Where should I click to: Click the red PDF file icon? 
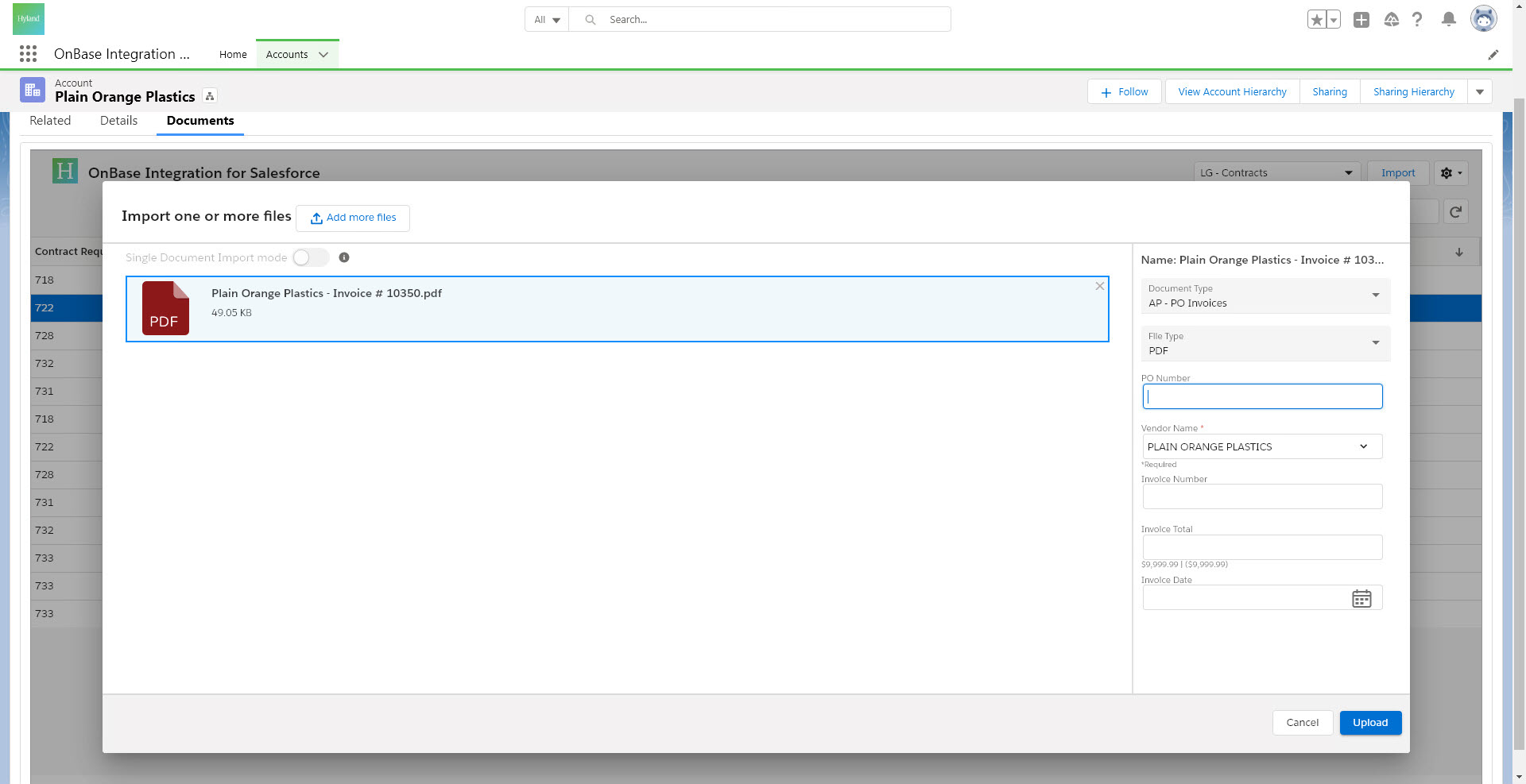pyautogui.click(x=165, y=308)
